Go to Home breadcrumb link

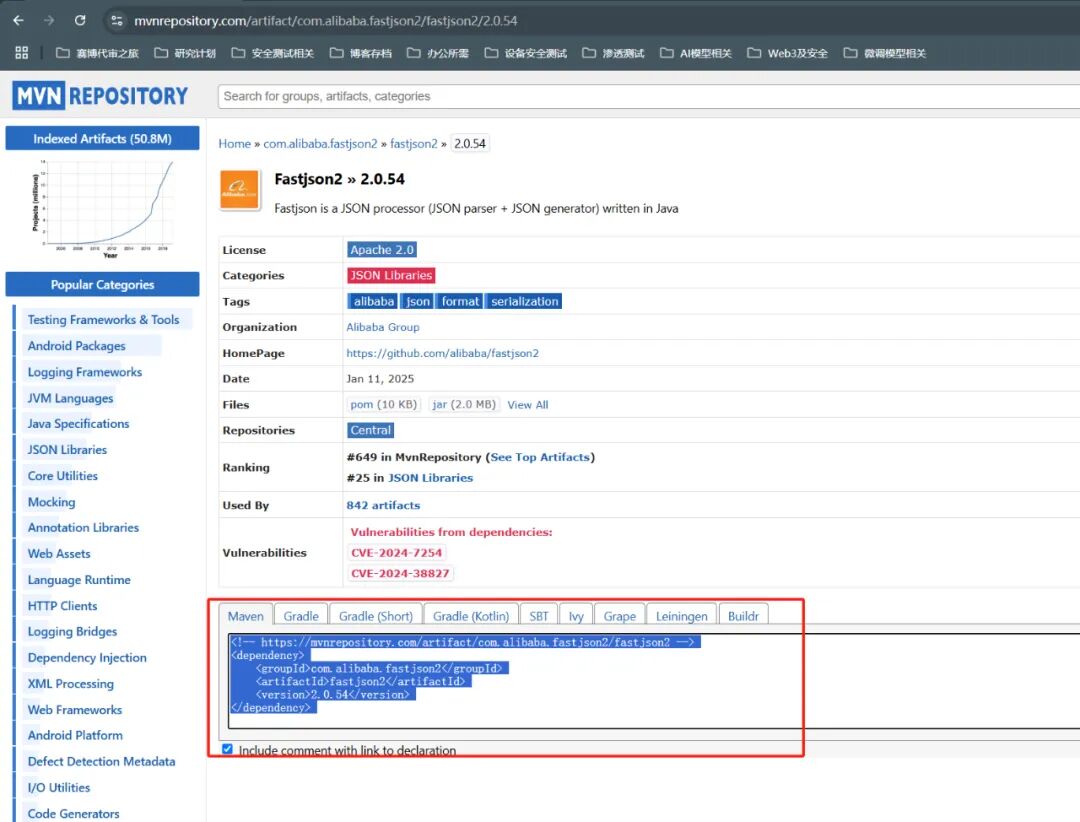pyautogui.click(x=235, y=143)
